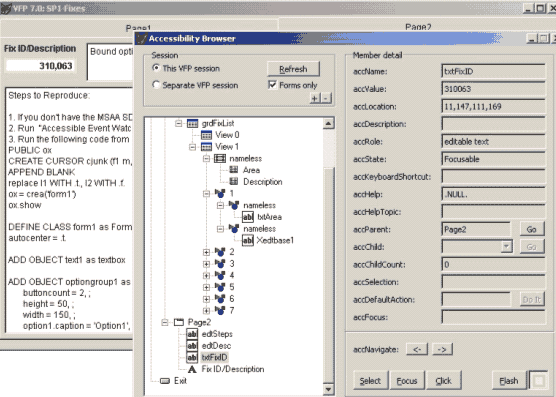Toggle the Forms only checkbox
556x397 pixels.
coord(272,85)
